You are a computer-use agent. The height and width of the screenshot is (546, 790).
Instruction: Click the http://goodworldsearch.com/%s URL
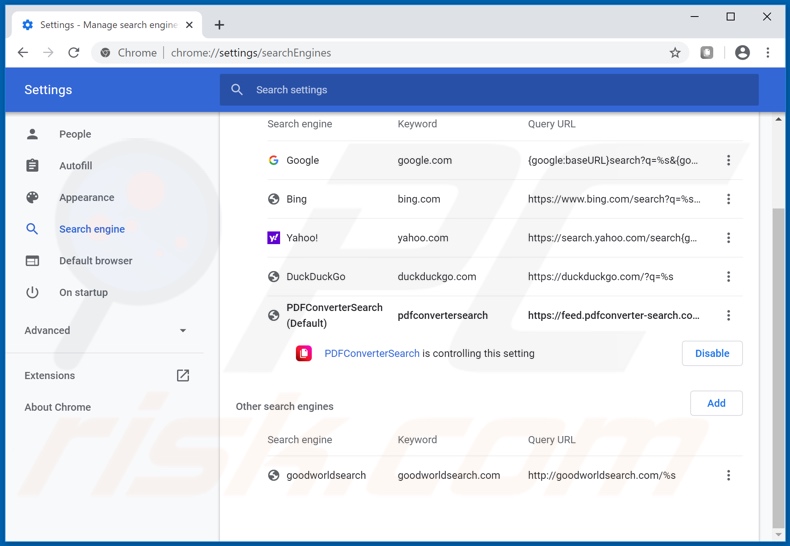pos(602,475)
